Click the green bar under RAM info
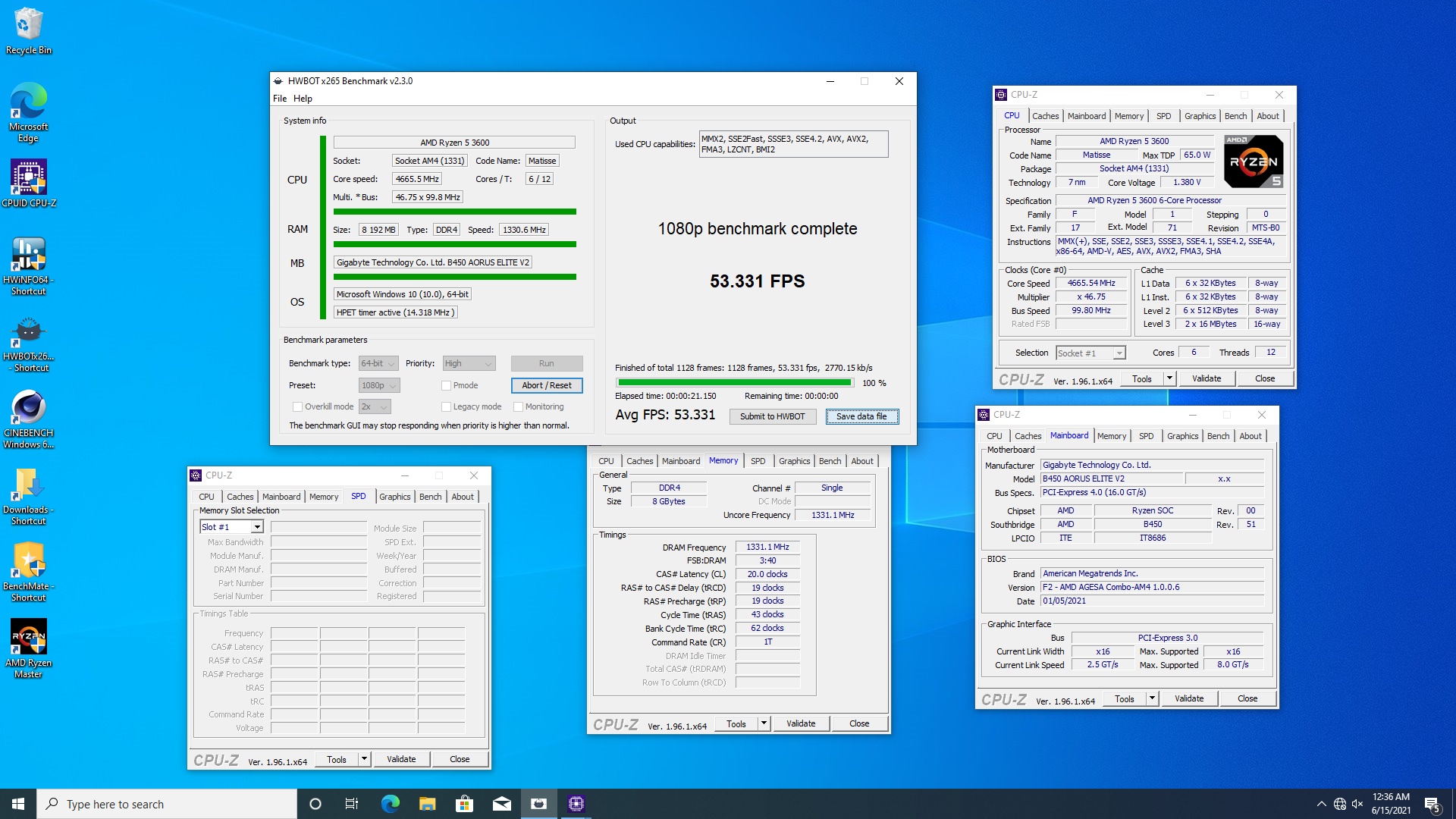This screenshot has height=819, width=1456. [455, 244]
